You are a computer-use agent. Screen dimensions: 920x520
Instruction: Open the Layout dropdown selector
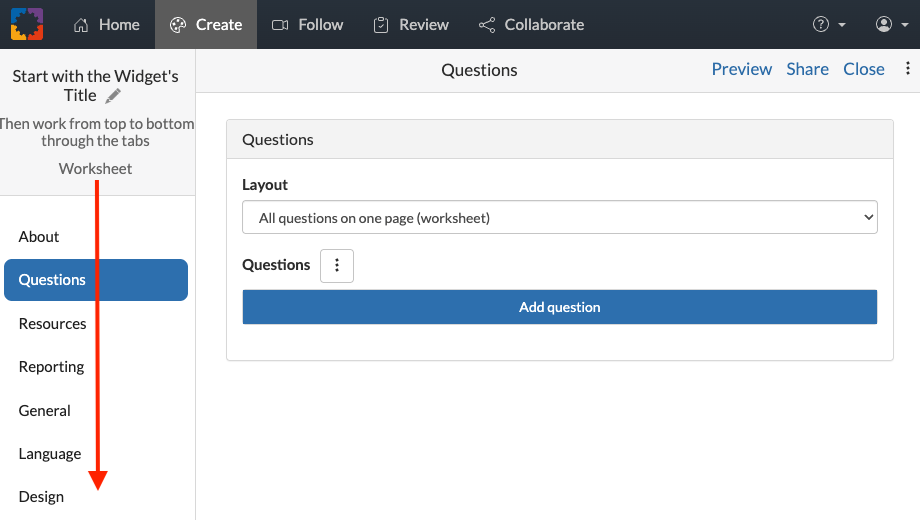coord(560,217)
